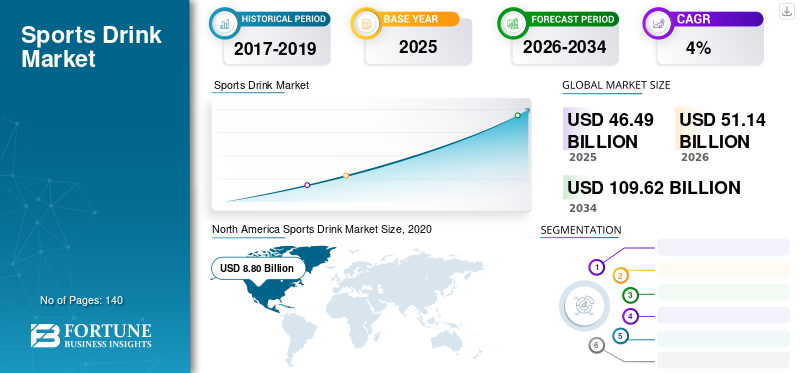Click the download icon in top-right corner

[786, 11]
